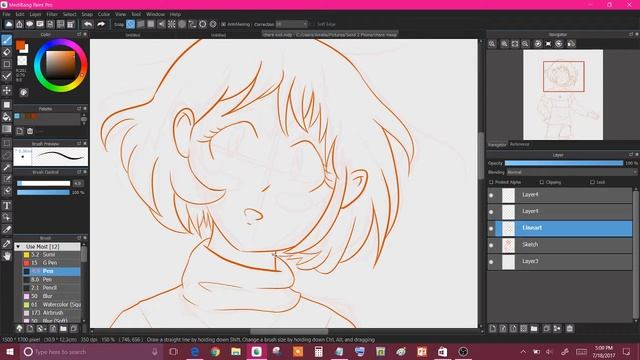The image size is (640, 360).
Task: Enable the Clipping checkbox
Action: [x=542, y=182]
